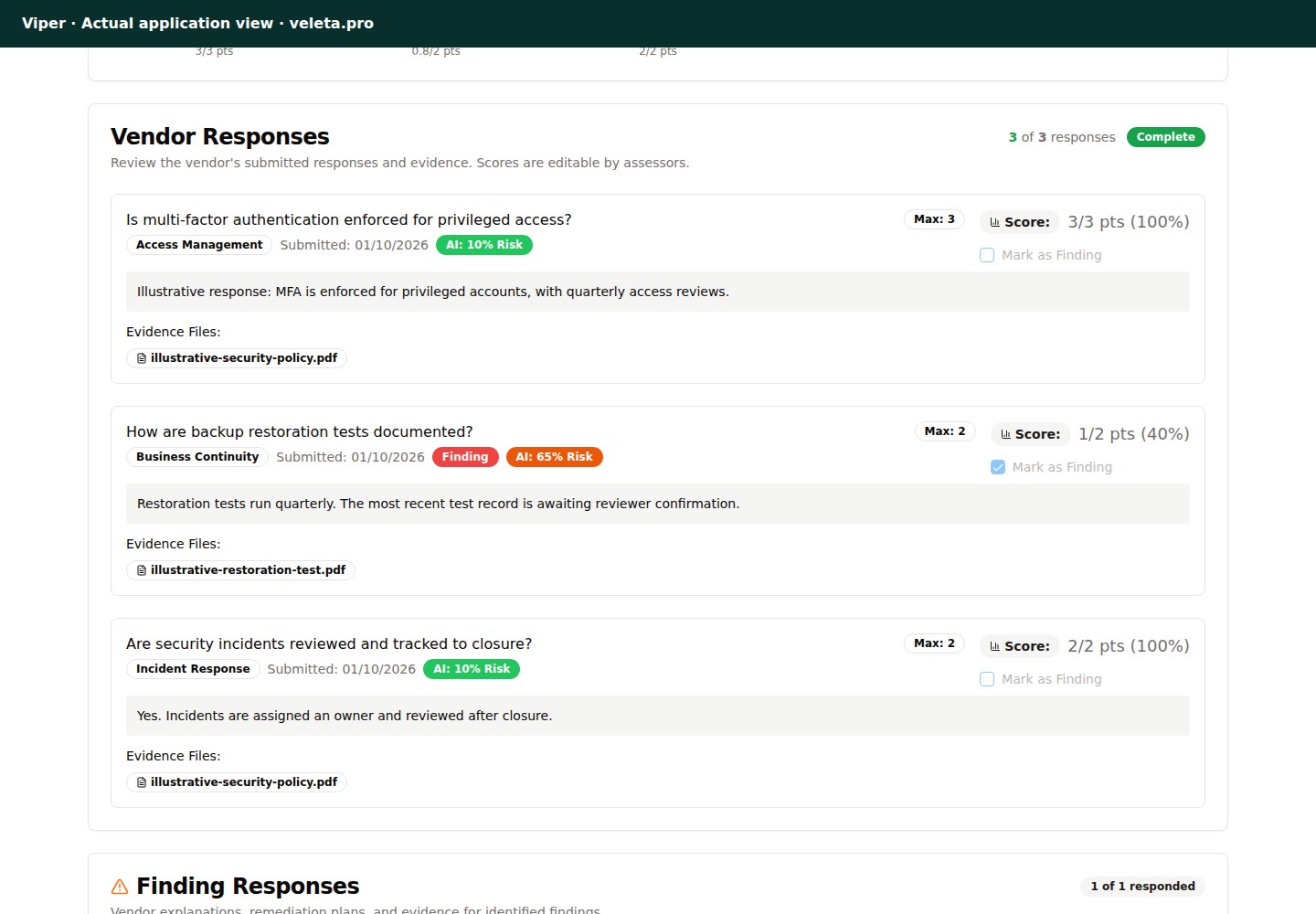Edit the 2/2 pts (100%) score value
Screen dimensions: 1316x914
point(1129,646)
